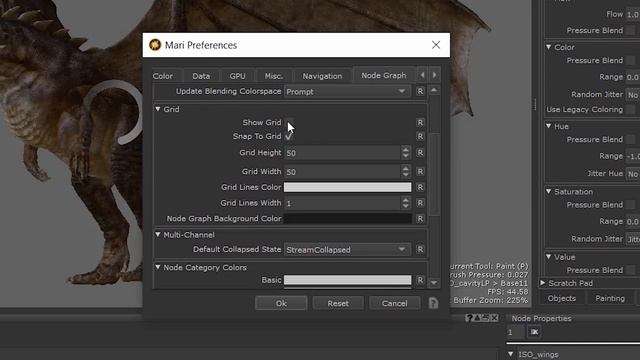This screenshot has width=640, height=360.
Task: Open the Grid Lines Color swatch
Action: pos(347,187)
